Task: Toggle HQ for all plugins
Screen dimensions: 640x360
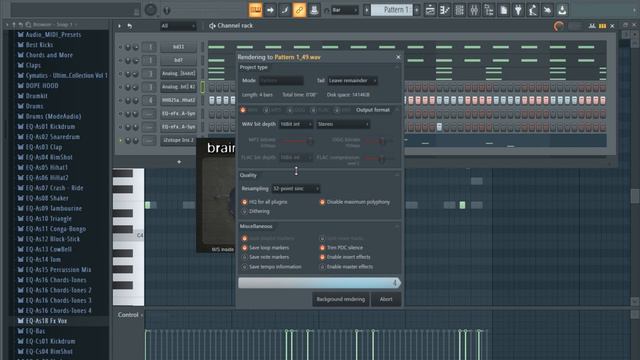Action: [x=244, y=202]
